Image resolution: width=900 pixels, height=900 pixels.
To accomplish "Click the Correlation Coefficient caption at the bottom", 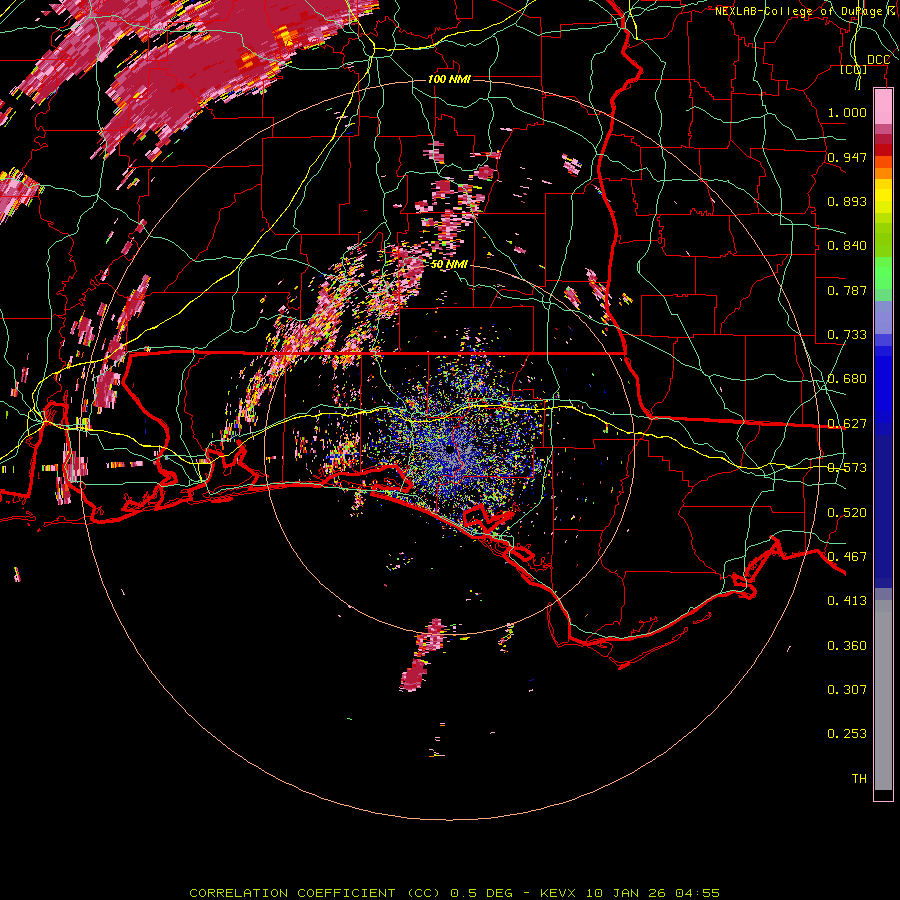I will [x=455, y=893].
